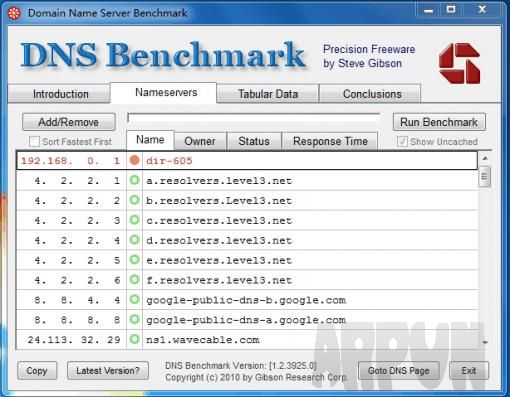This screenshot has width=510, height=397.
Task: Click IP address 4.2.2.5
Action: click(77, 260)
